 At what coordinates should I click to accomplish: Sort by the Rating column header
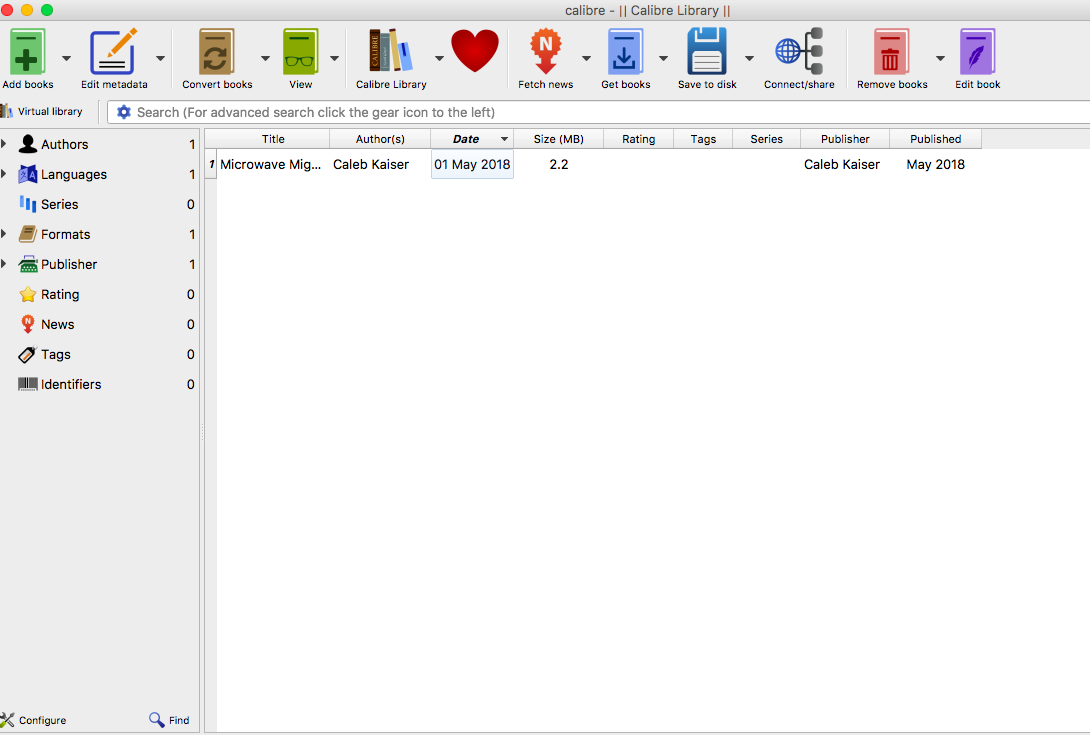coord(639,139)
